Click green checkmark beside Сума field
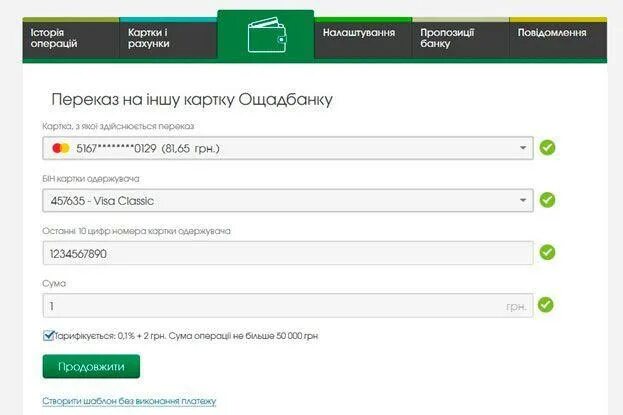The width and height of the screenshot is (623, 415). (x=546, y=305)
